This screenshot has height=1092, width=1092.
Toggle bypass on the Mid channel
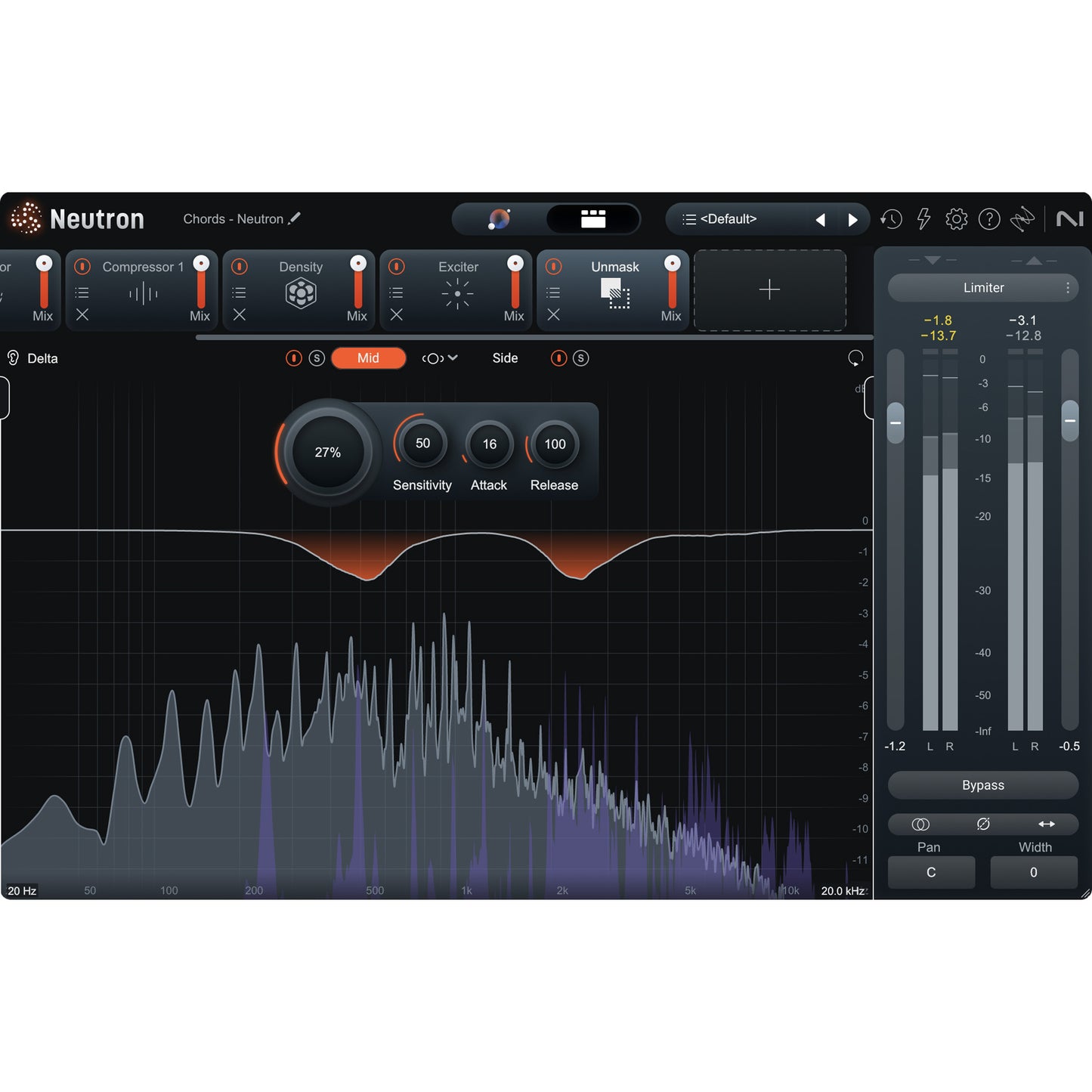pyautogui.click(x=293, y=358)
